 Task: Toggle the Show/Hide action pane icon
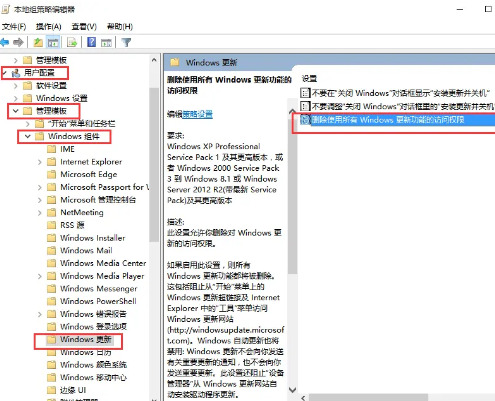tap(106, 42)
